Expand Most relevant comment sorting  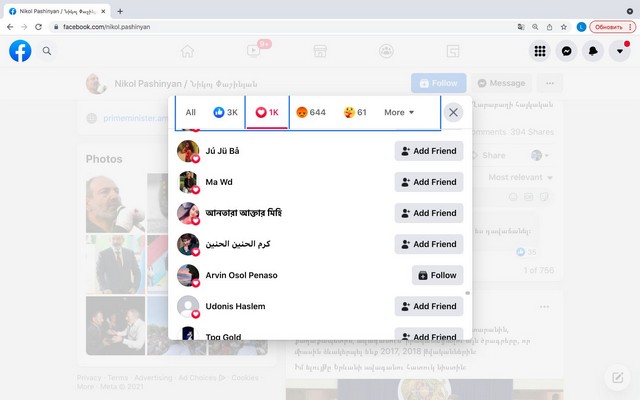pos(520,177)
